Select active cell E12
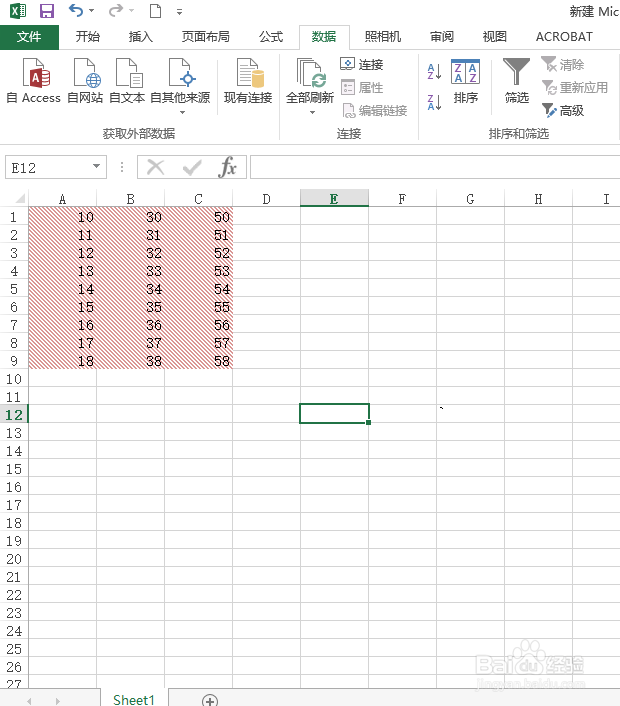Image resolution: width=620 pixels, height=706 pixels. [334, 413]
